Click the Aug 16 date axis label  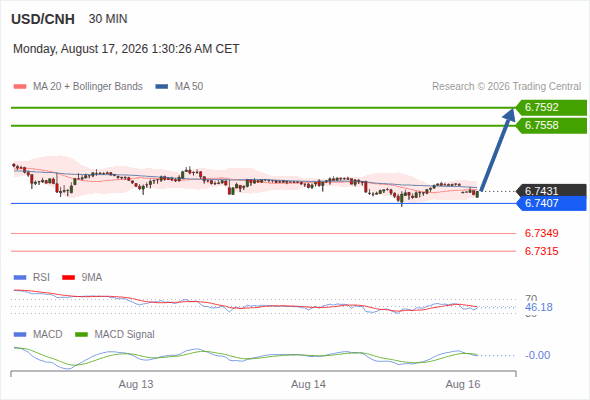click(x=463, y=385)
